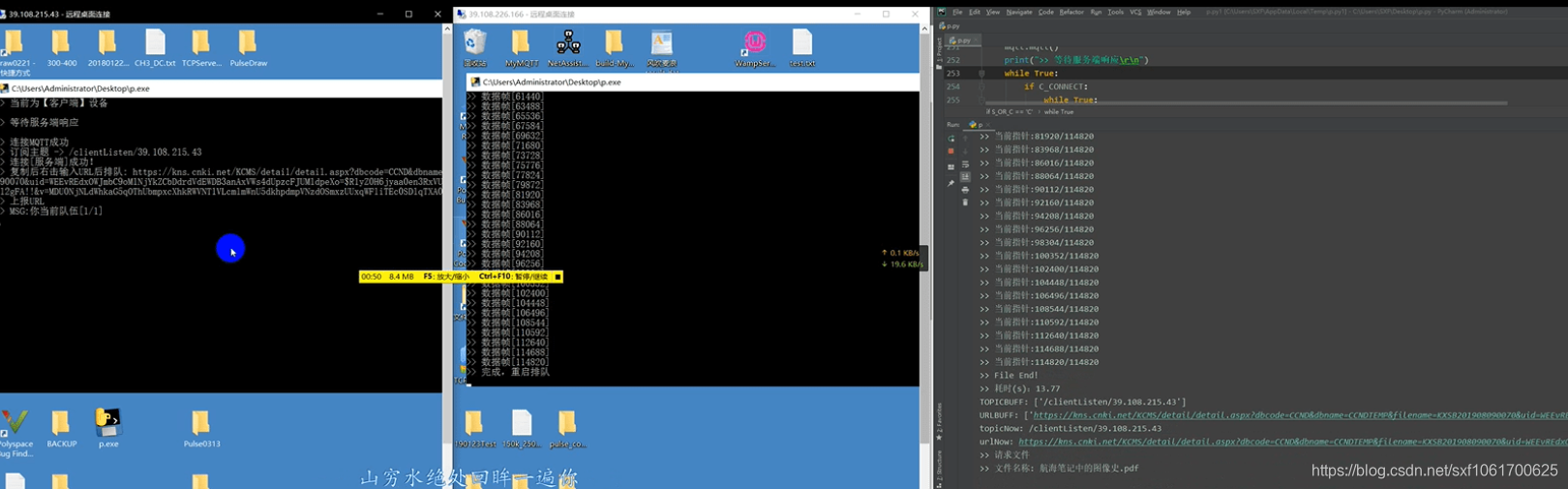Image resolution: width=1568 pixels, height=489 pixels.
Task: Open the MyMQTT folder
Action: point(521,47)
